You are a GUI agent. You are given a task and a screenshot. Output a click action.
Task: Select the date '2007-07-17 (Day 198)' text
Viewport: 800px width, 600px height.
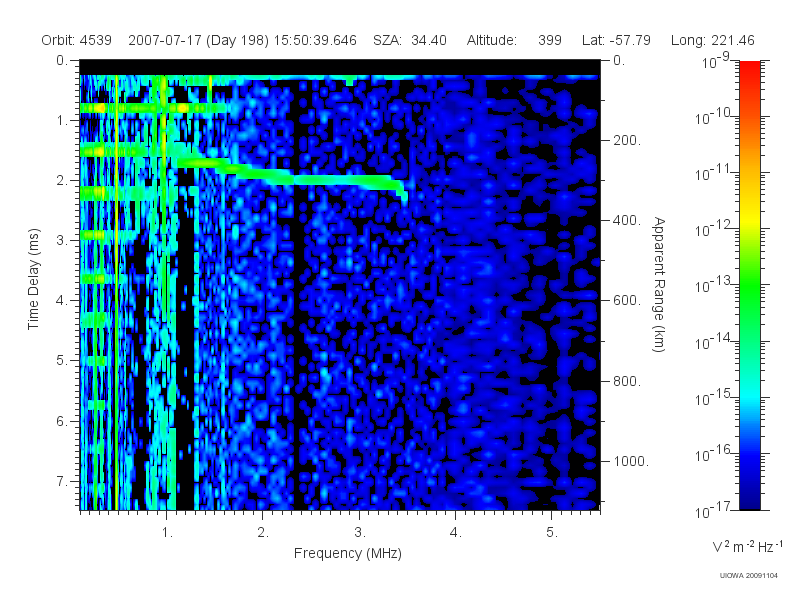point(198,40)
